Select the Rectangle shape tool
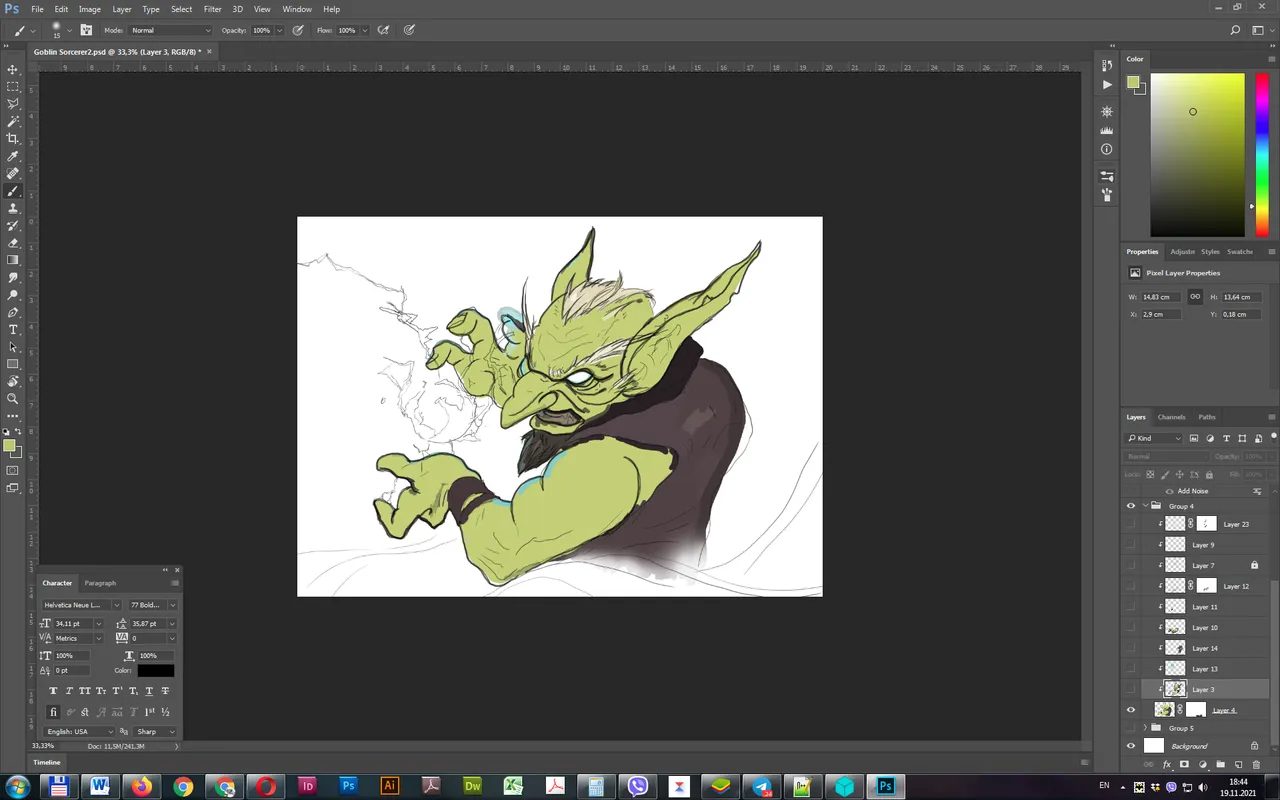The height and width of the screenshot is (800, 1280). click(13, 364)
